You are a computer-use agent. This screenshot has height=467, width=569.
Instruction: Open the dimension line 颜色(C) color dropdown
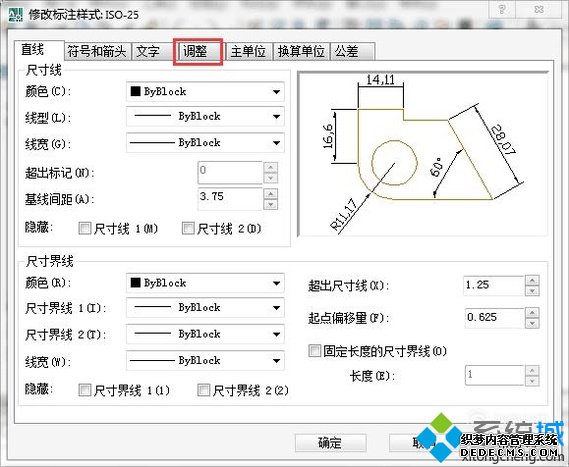pos(205,91)
